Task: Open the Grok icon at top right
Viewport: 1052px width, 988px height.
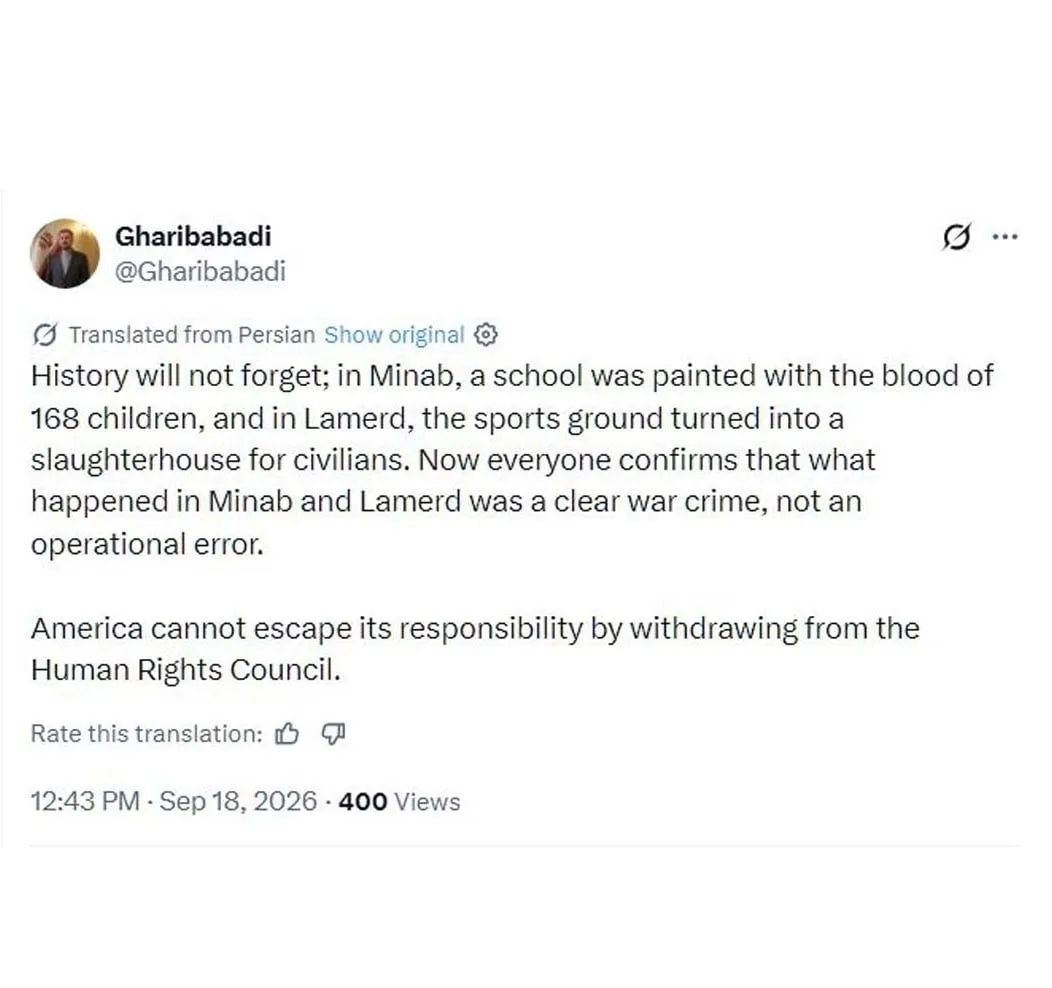Action: coord(956,237)
